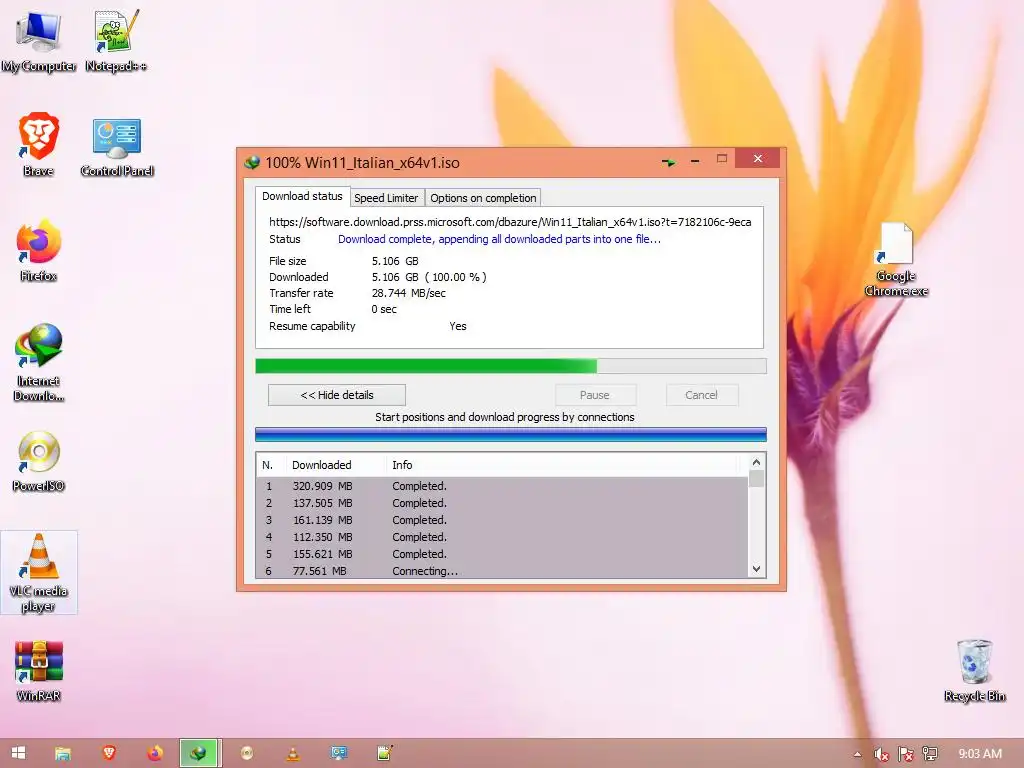This screenshot has width=1024, height=768.
Task: Click Brave icon in taskbar
Action: pyautogui.click(x=109, y=753)
